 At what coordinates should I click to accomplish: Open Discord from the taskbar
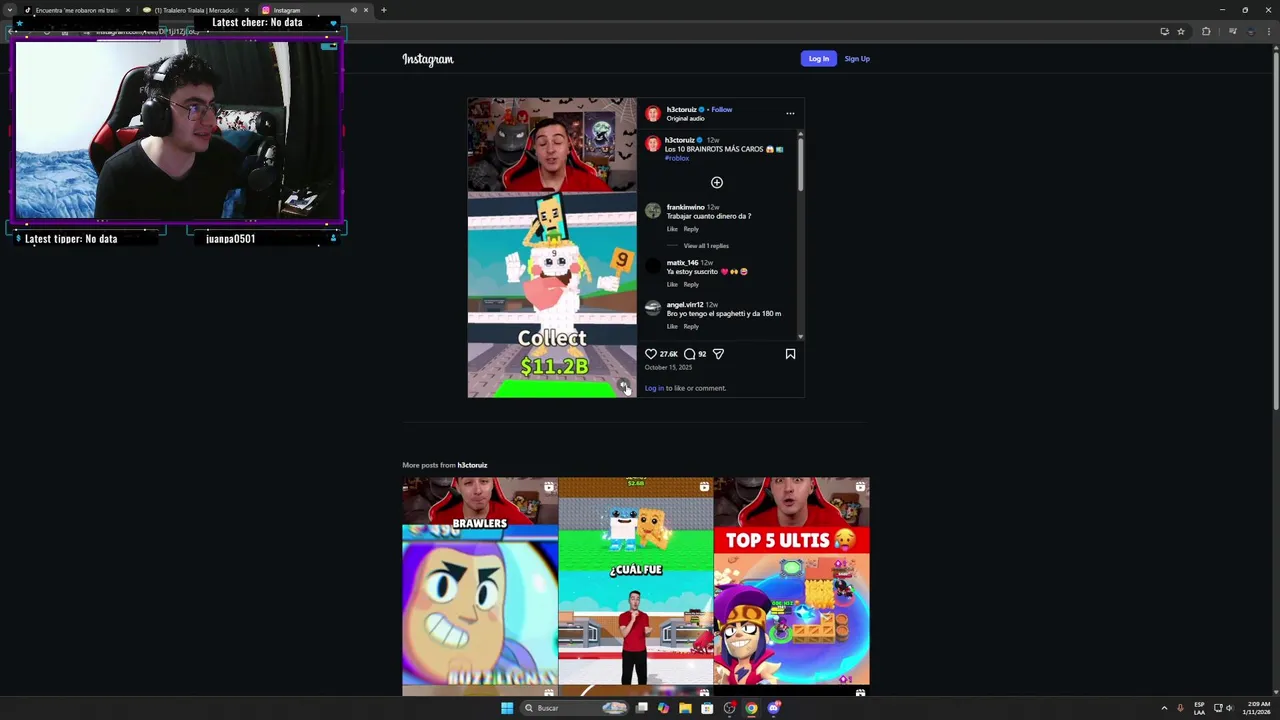773,708
